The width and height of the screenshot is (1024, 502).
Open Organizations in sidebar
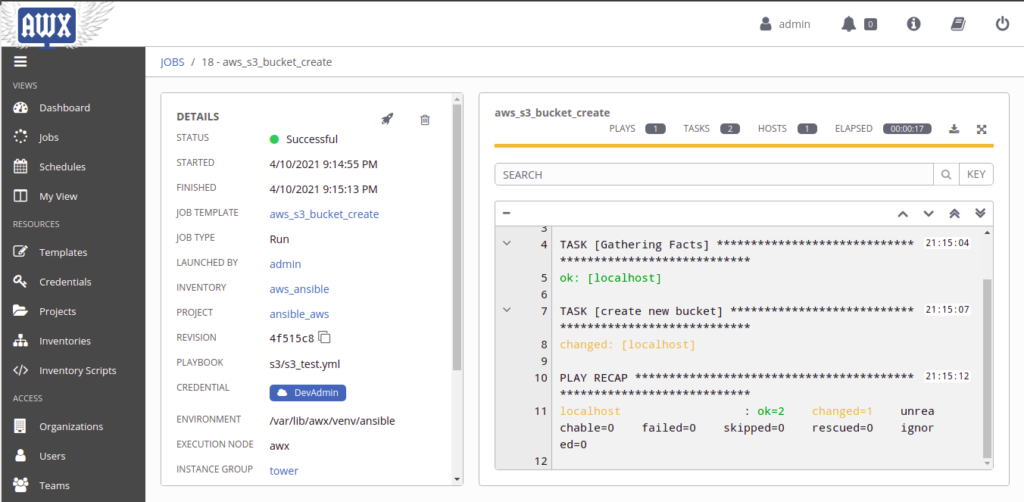pyautogui.click(x=72, y=426)
